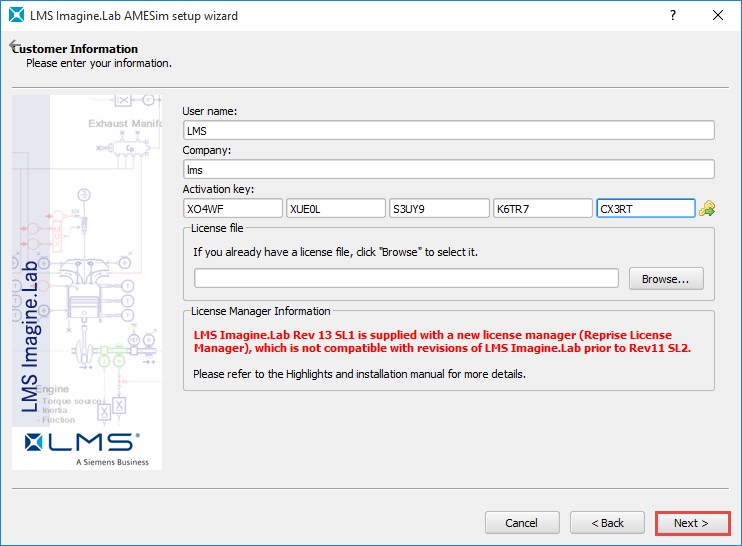Click the AMESim app icon in title bar
The height and width of the screenshot is (546, 742).
[16, 16]
